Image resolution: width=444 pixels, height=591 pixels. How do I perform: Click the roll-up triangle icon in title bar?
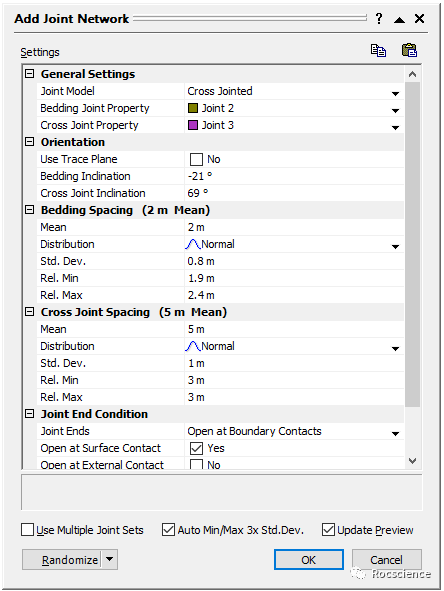coord(399,20)
